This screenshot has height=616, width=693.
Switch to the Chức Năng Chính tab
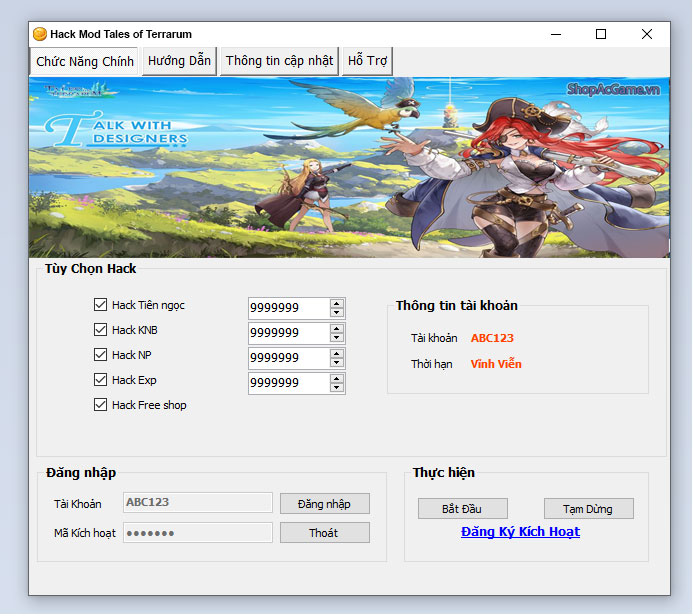(84, 61)
